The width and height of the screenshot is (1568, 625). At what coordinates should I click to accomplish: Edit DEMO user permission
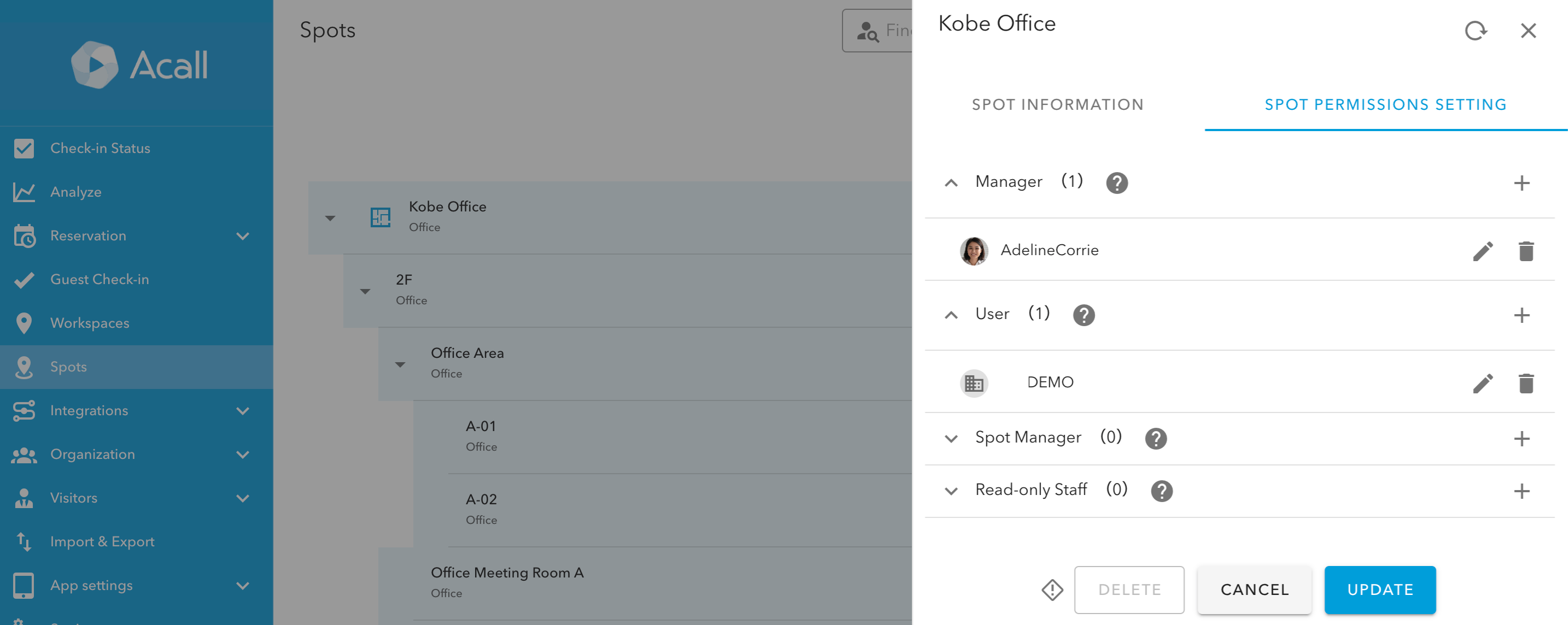(1482, 383)
